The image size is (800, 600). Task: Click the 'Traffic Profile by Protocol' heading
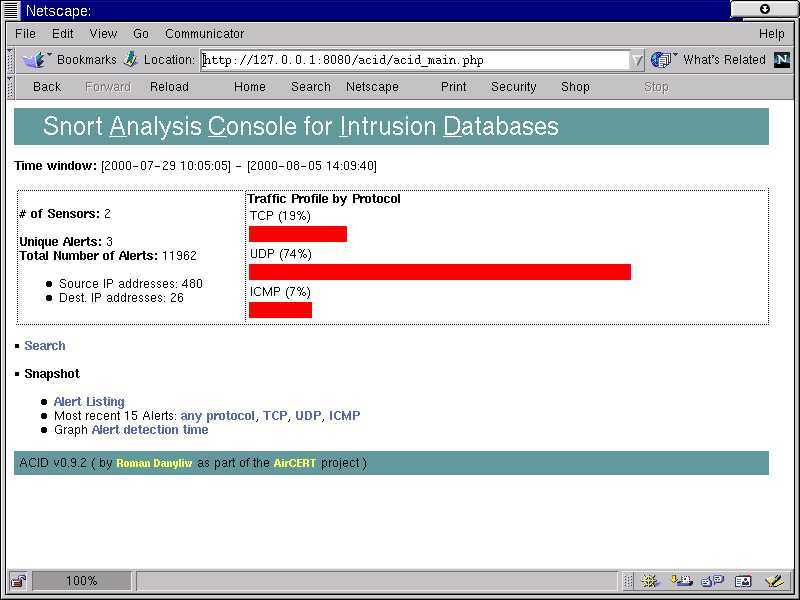click(x=324, y=199)
